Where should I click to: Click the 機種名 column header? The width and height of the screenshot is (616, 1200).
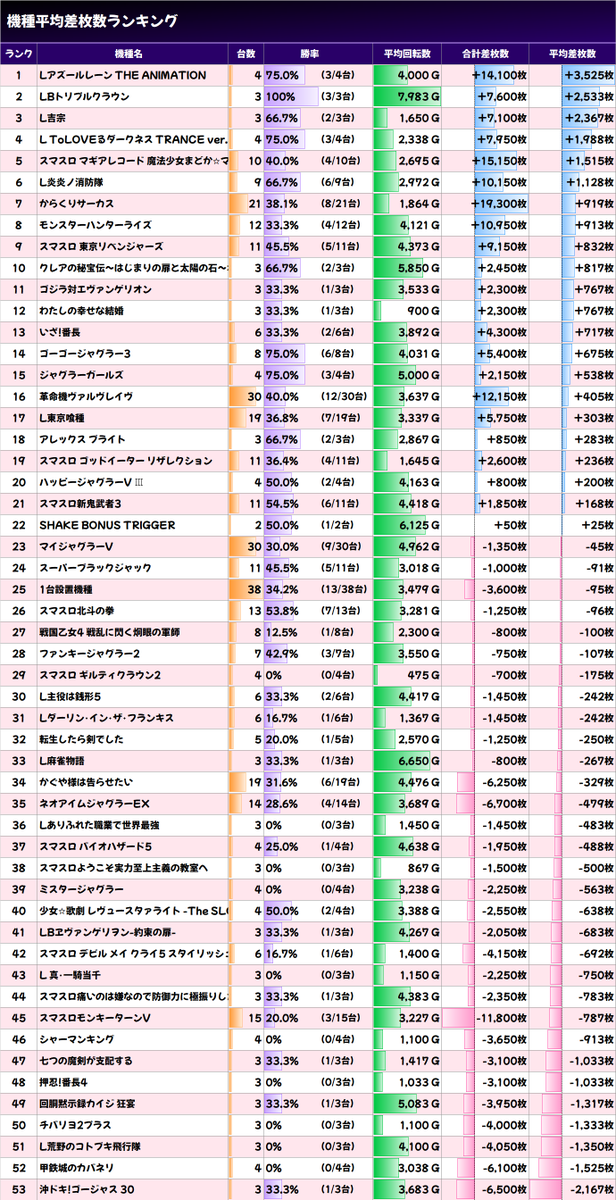tap(129, 53)
